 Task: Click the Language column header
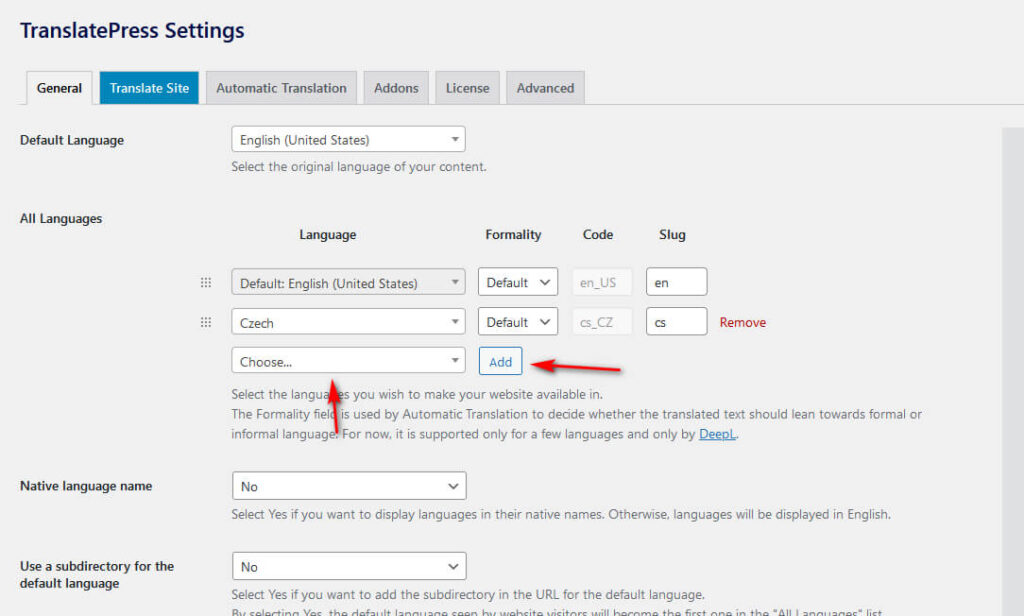coord(328,235)
